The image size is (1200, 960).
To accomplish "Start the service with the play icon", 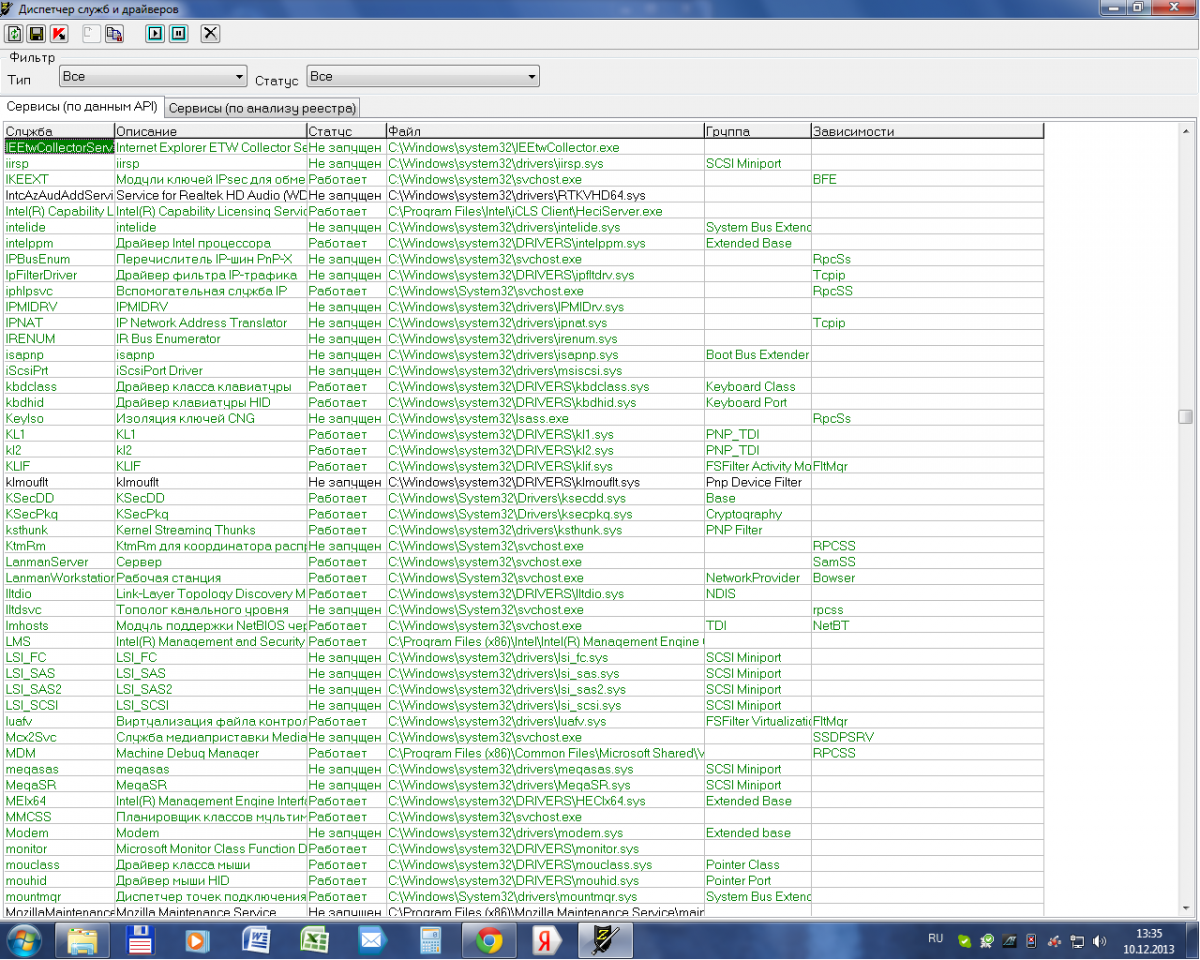I will point(155,34).
